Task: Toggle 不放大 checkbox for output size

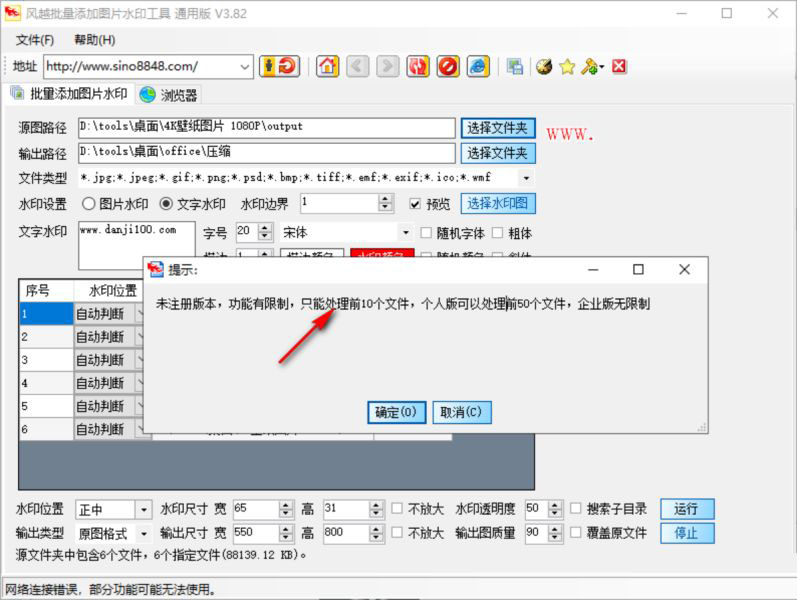Action: (397, 532)
